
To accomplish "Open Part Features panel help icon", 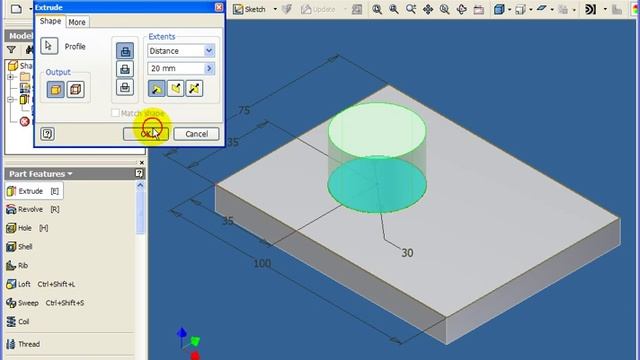I will coord(139,173).
